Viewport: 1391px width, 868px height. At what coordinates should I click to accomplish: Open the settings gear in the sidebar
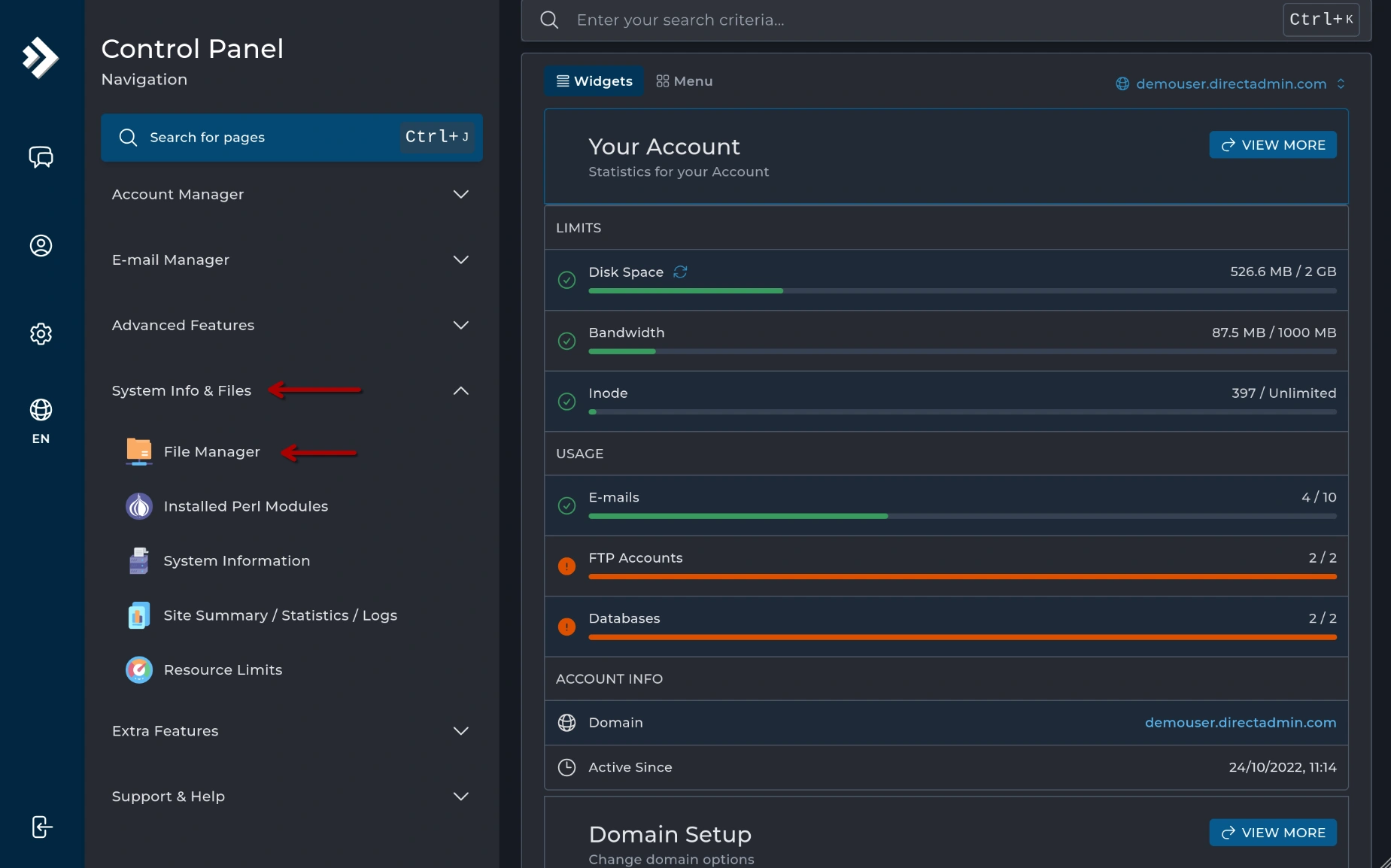pyautogui.click(x=41, y=334)
